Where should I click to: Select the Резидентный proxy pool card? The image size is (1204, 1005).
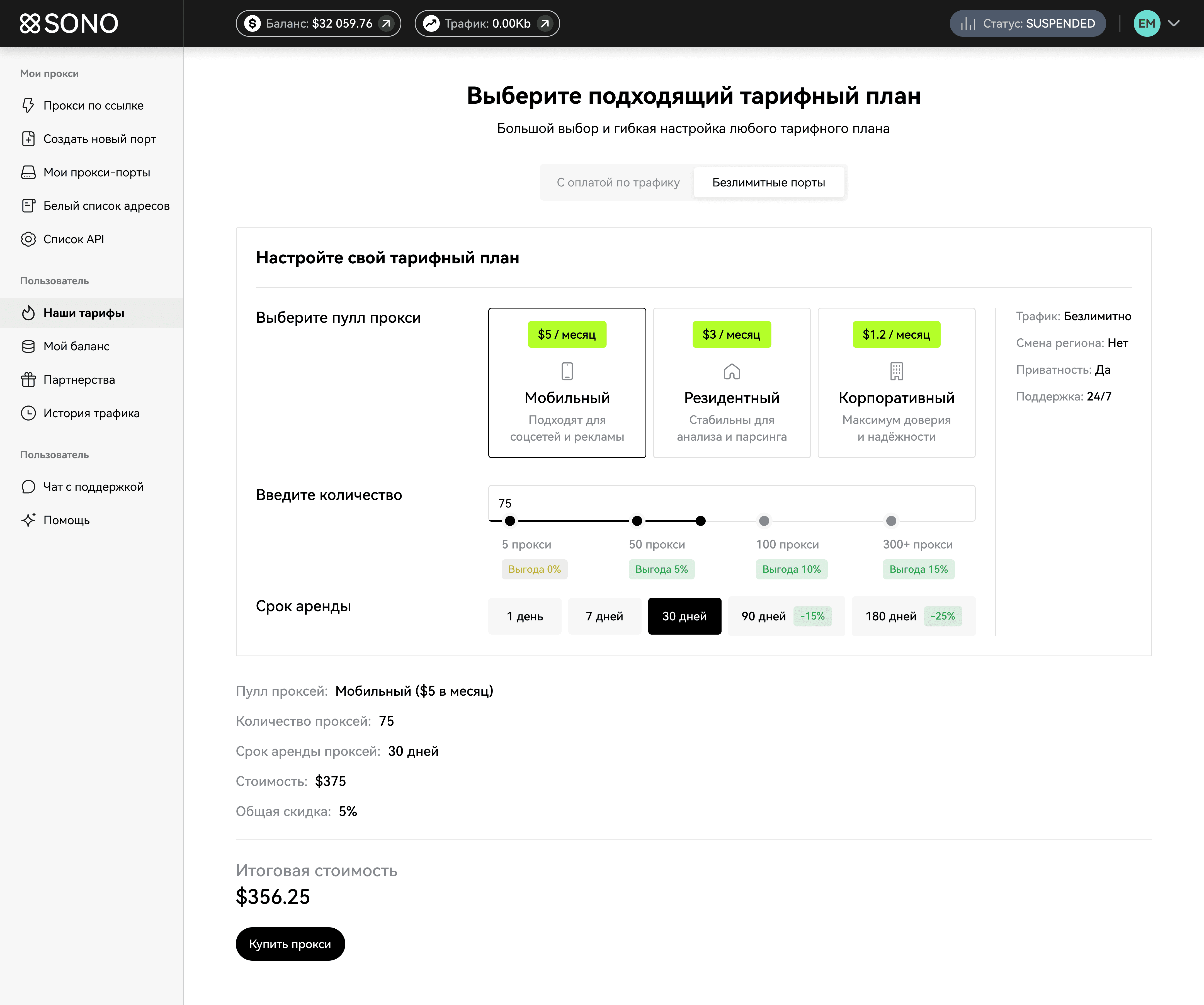[732, 382]
